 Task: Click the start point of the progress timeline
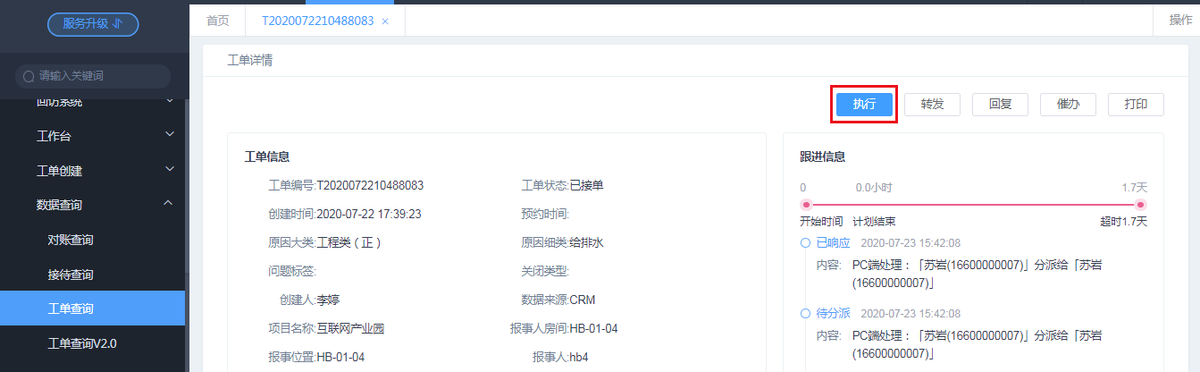pyautogui.click(x=805, y=204)
